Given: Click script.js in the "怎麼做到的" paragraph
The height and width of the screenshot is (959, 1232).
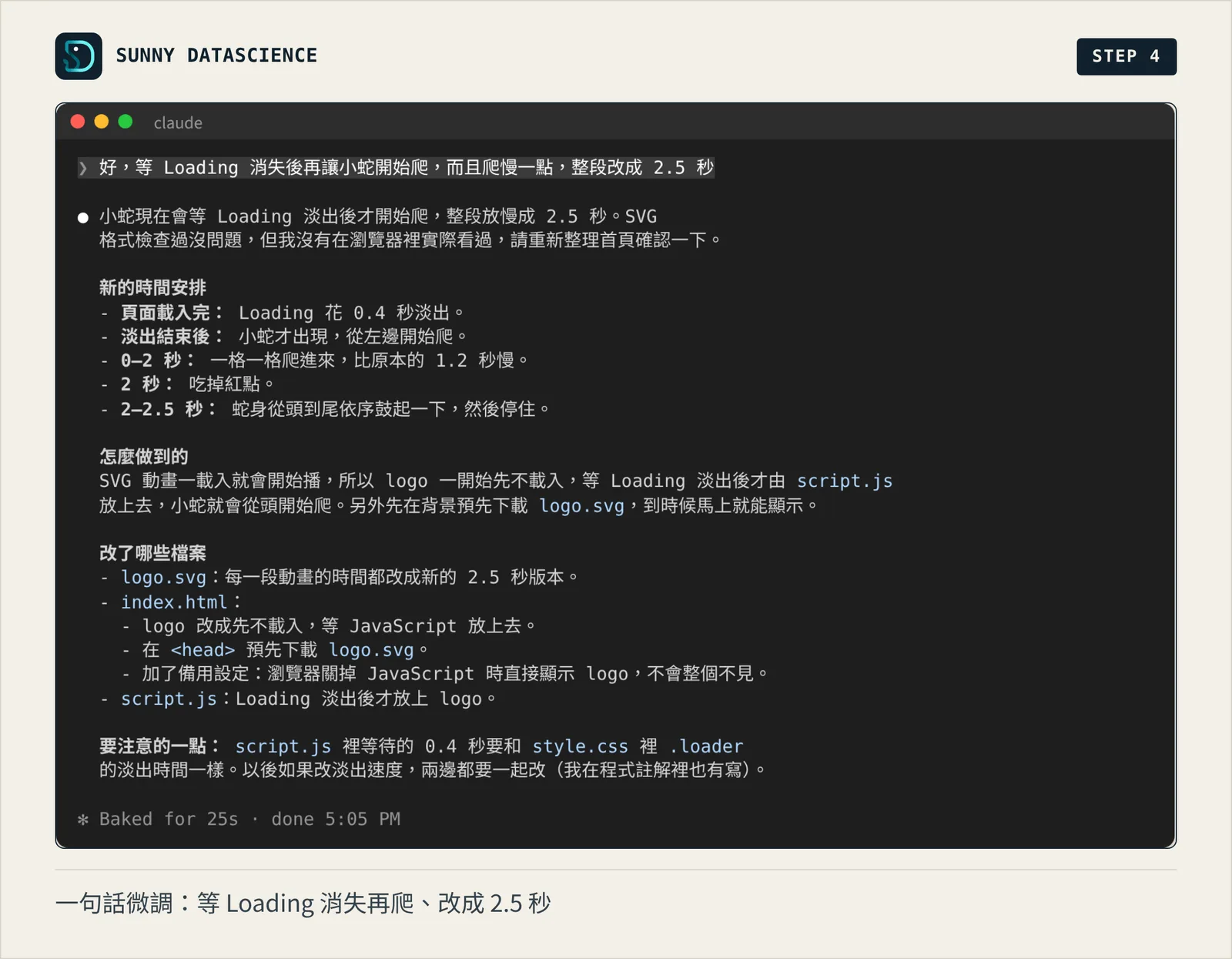Looking at the screenshot, I should [x=845, y=481].
